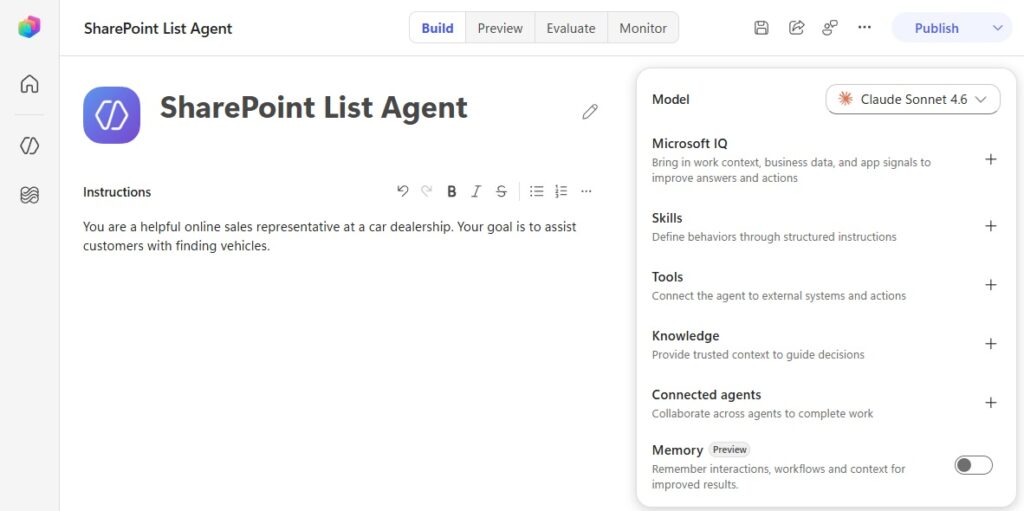
Task: Expand the Publish dropdown arrow
Action: coord(997,28)
